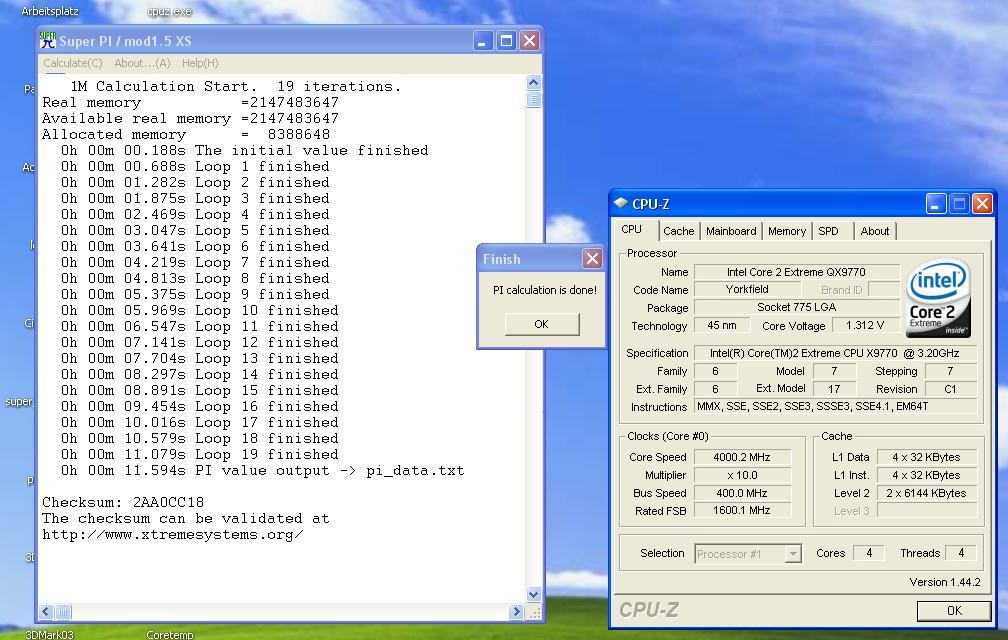
Task: Click the CPU-Z title bar icon
Action: (620, 203)
